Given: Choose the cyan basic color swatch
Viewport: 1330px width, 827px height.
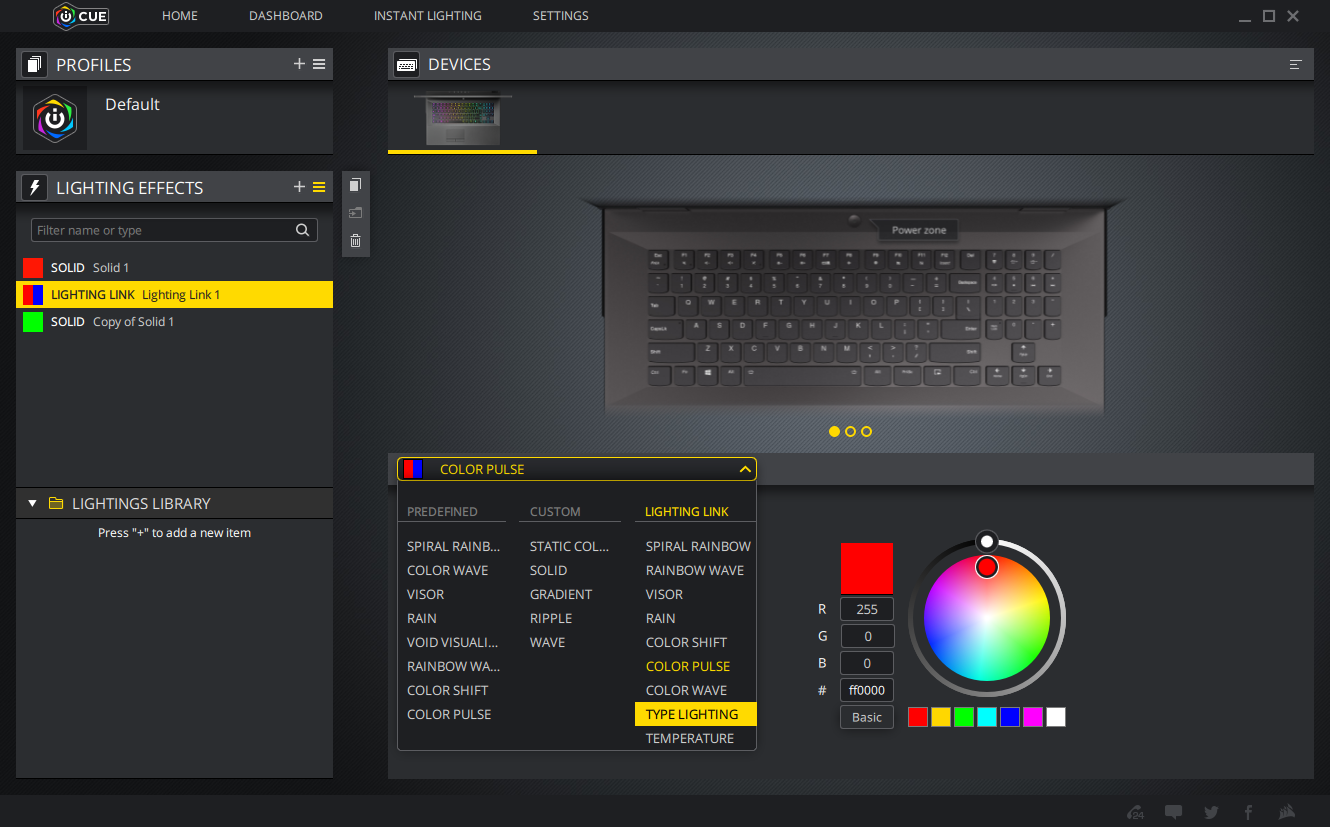Looking at the screenshot, I should [987, 717].
